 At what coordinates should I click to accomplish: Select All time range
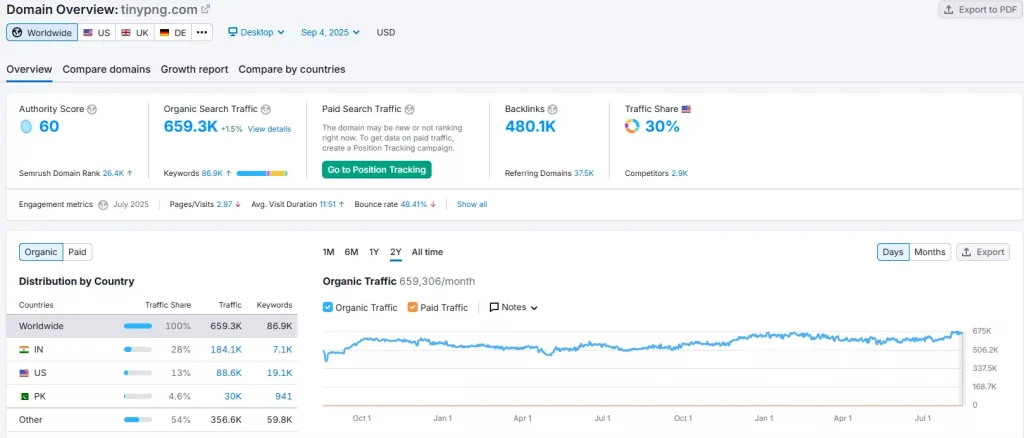point(427,252)
